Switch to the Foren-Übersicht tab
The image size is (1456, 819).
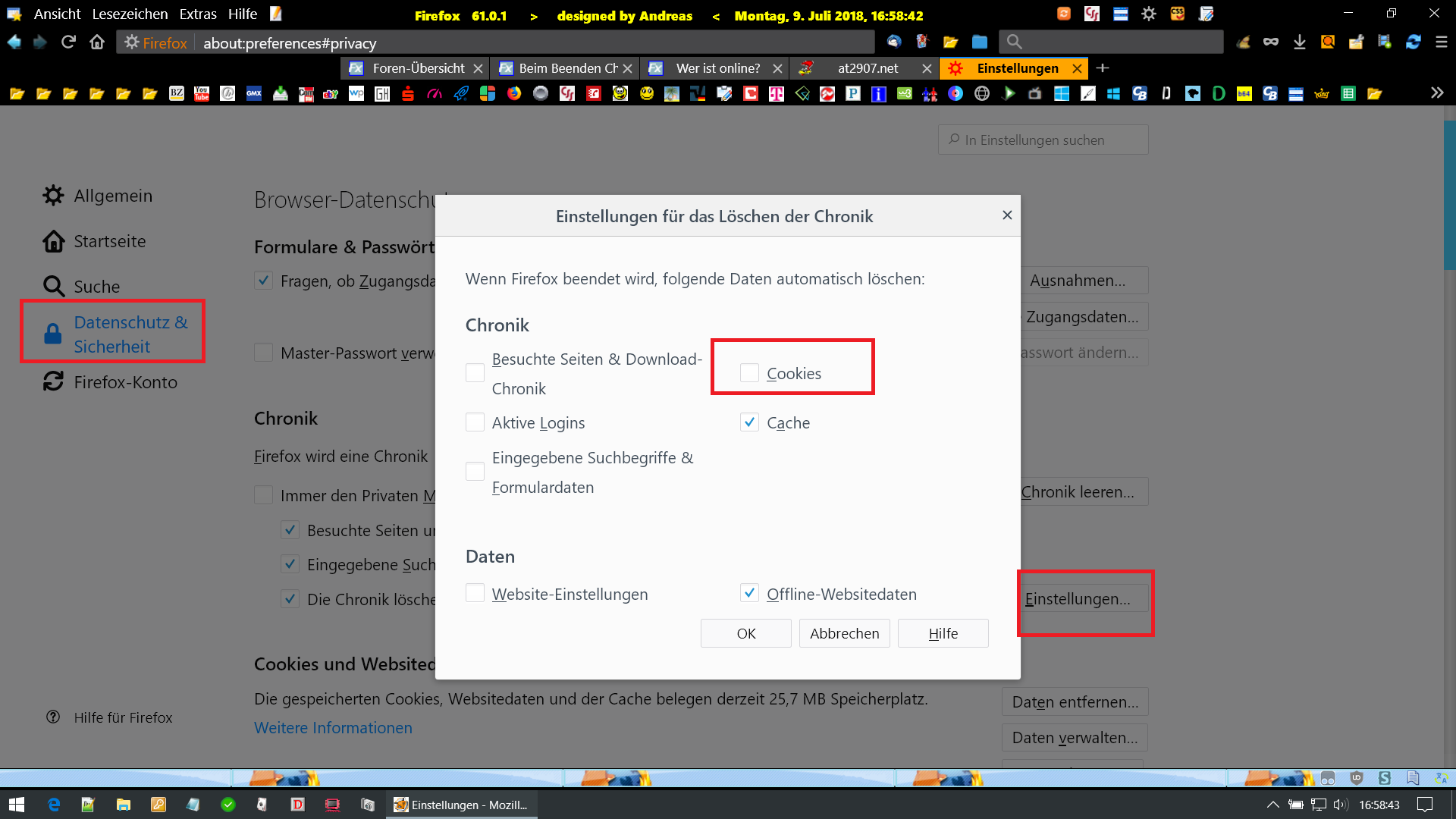418,68
